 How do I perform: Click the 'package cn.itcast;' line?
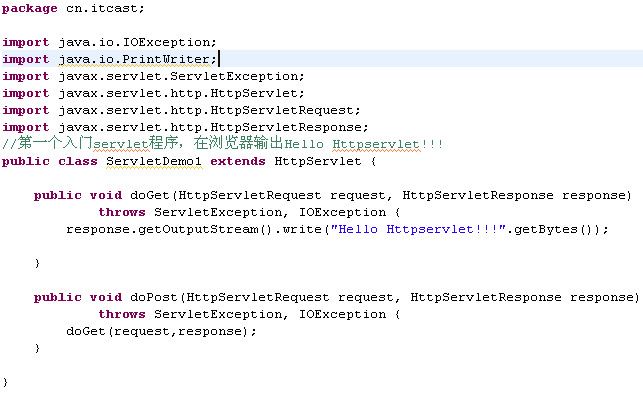point(73,8)
